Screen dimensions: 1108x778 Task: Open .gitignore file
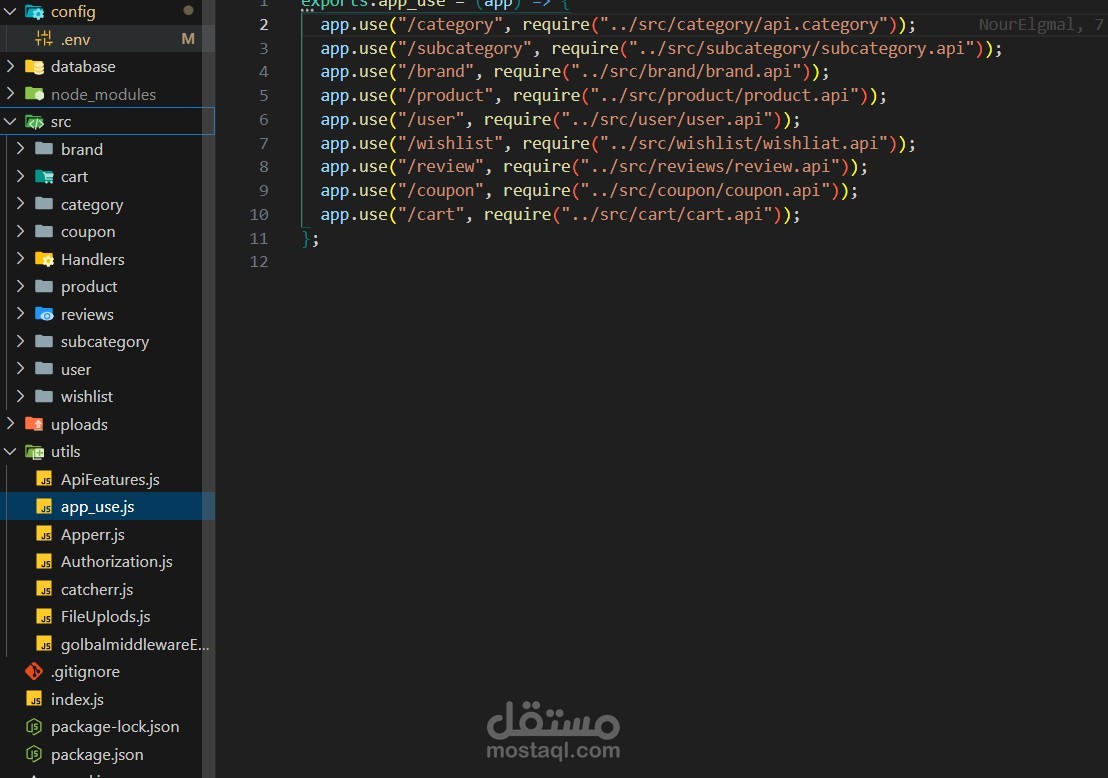[85, 671]
